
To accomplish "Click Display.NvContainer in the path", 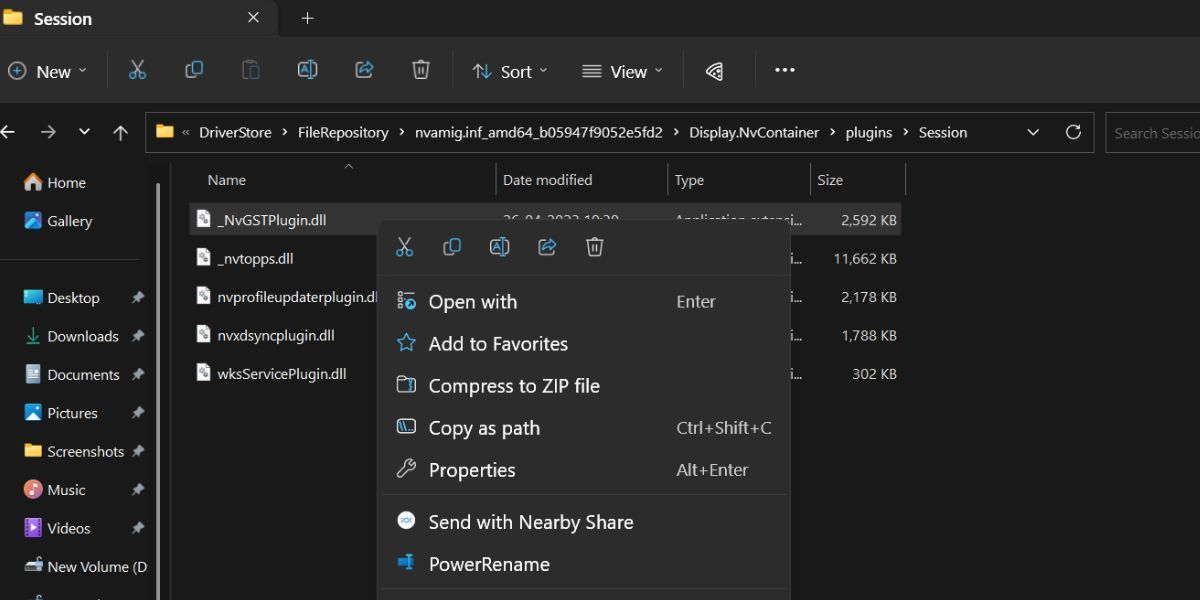I will click(x=754, y=132).
